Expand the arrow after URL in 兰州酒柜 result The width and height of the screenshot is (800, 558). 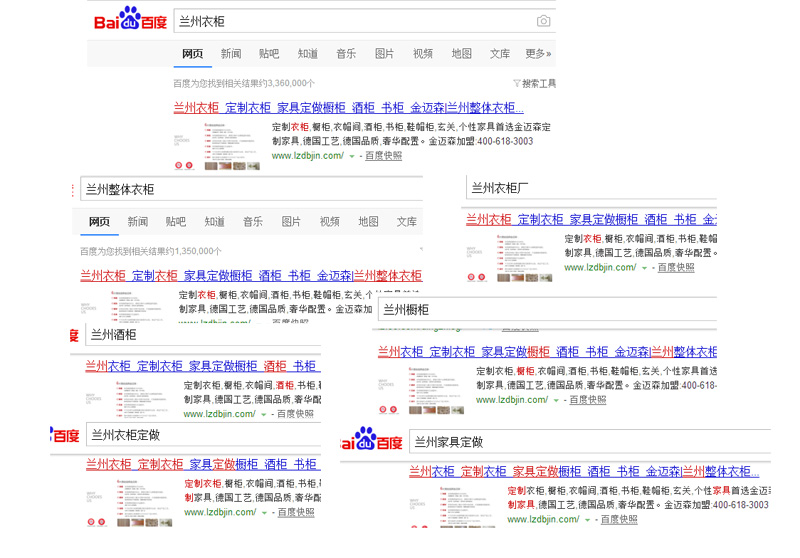click(264, 415)
